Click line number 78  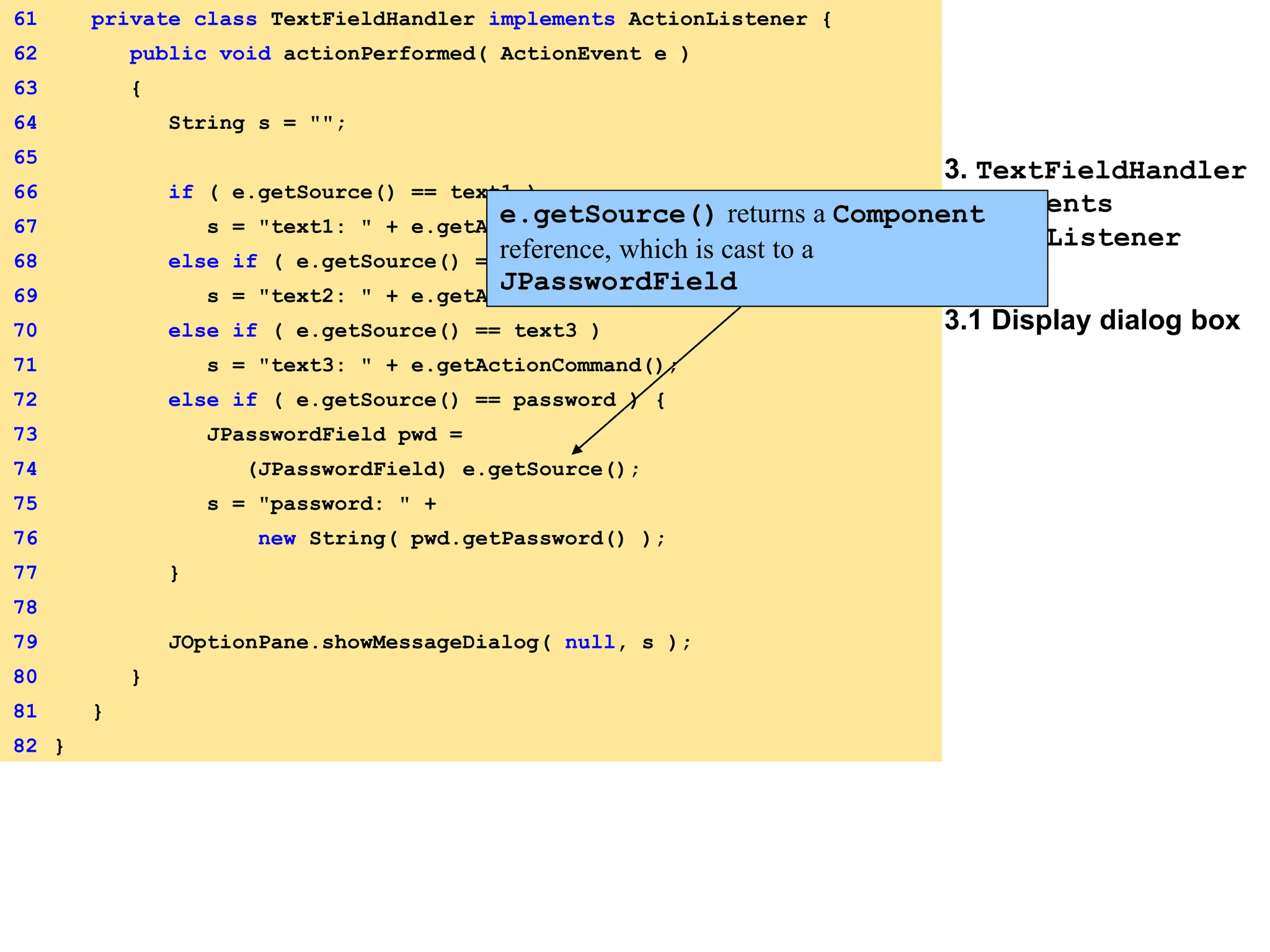click(x=25, y=607)
